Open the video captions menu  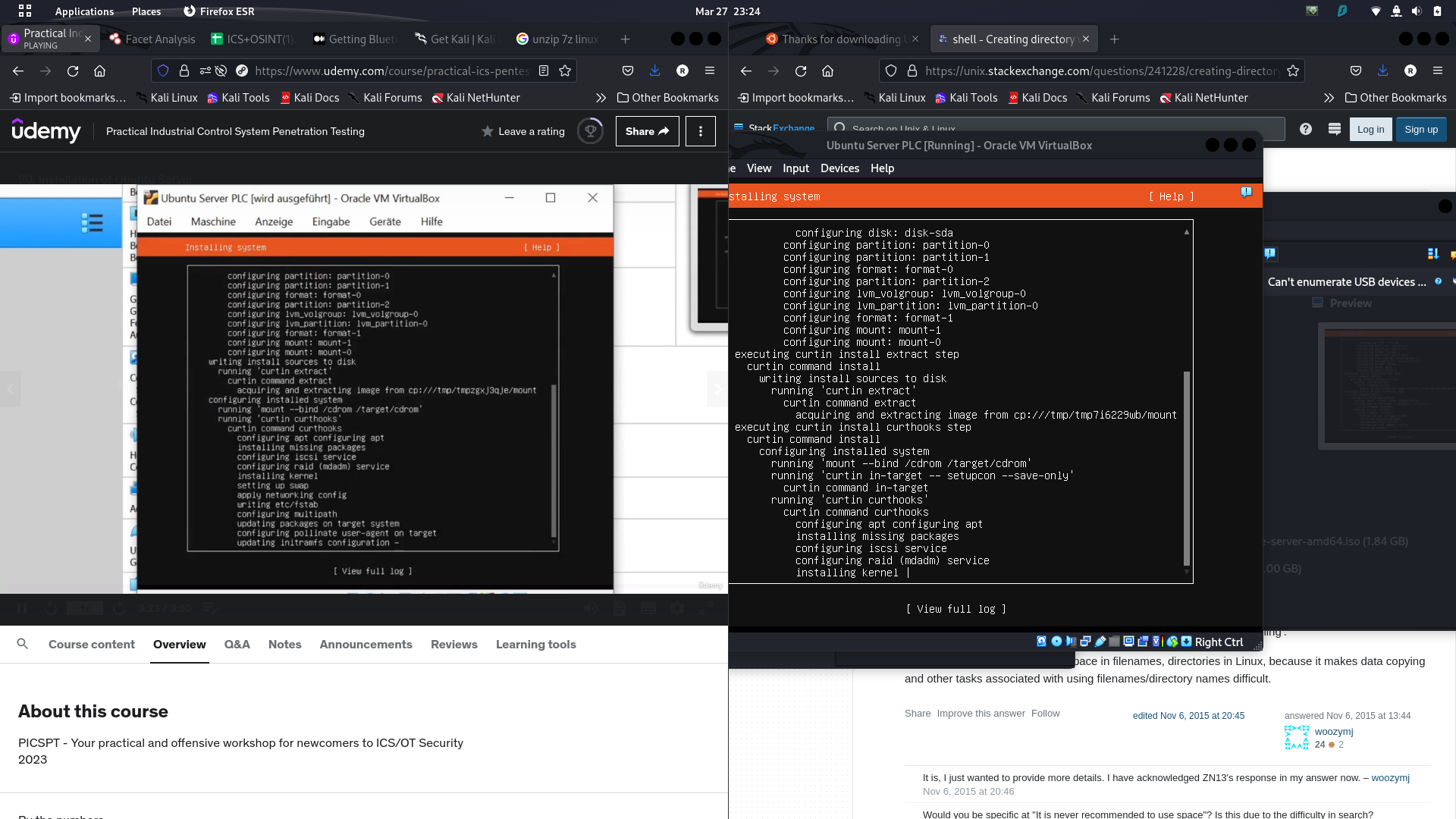(x=648, y=608)
